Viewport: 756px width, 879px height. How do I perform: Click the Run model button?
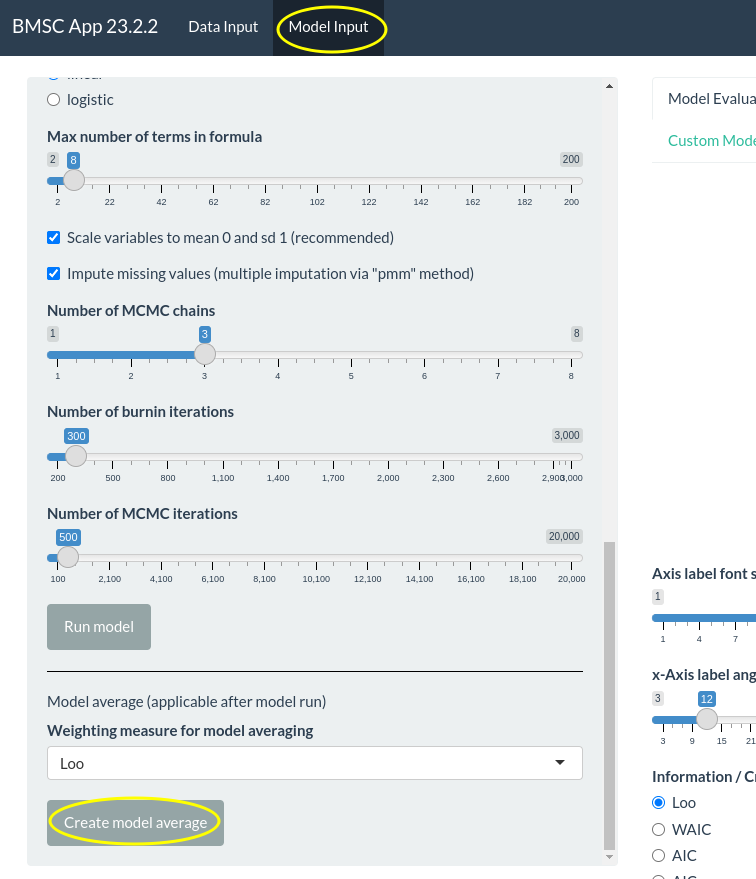point(98,626)
